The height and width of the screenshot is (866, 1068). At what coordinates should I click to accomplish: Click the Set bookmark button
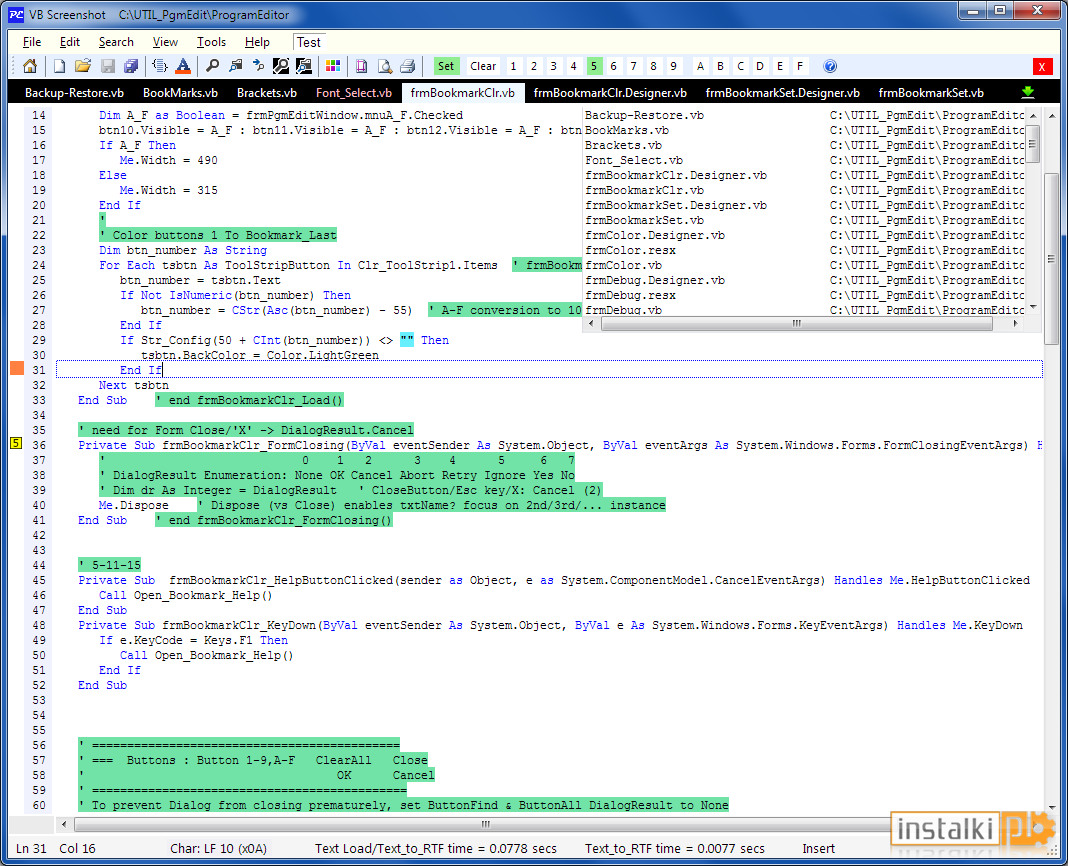click(446, 66)
